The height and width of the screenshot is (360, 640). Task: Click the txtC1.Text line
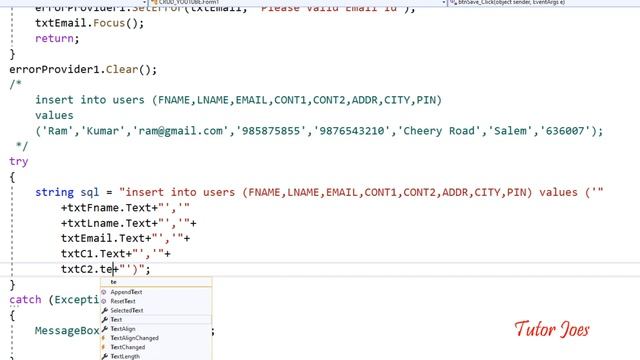(x=116, y=254)
